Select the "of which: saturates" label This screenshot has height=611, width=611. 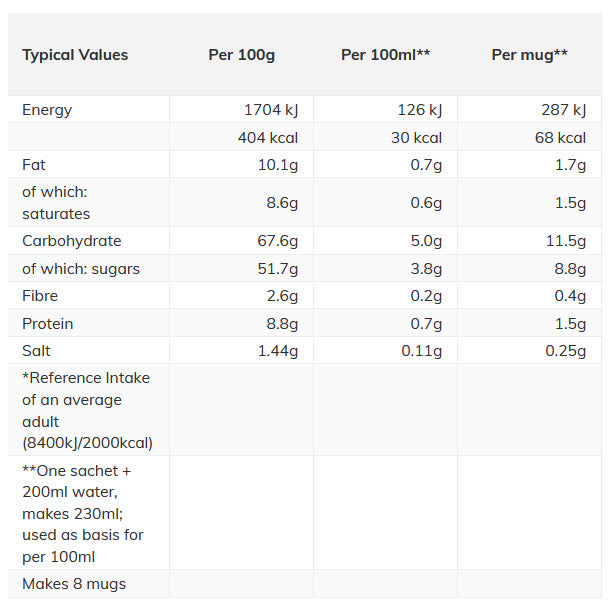[56, 203]
